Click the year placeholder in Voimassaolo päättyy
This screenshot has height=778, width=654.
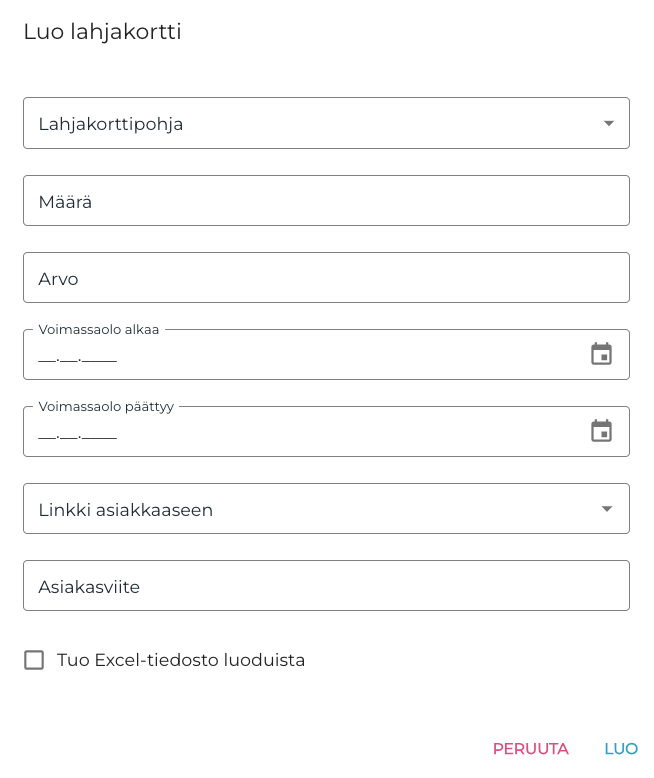click(x=100, y=433)
